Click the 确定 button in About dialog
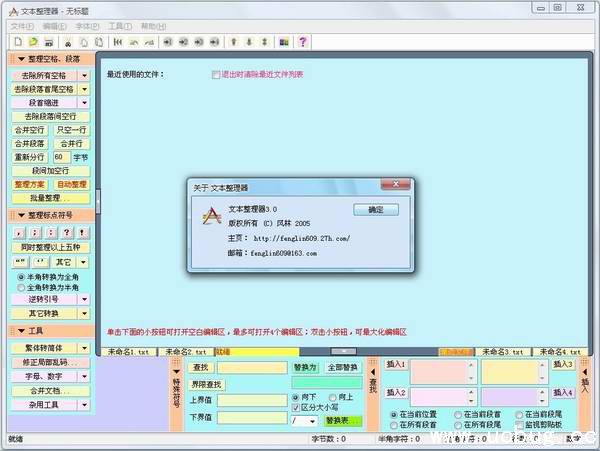The height and width of the screenshot is (451, 600). (x=376, y=210)
